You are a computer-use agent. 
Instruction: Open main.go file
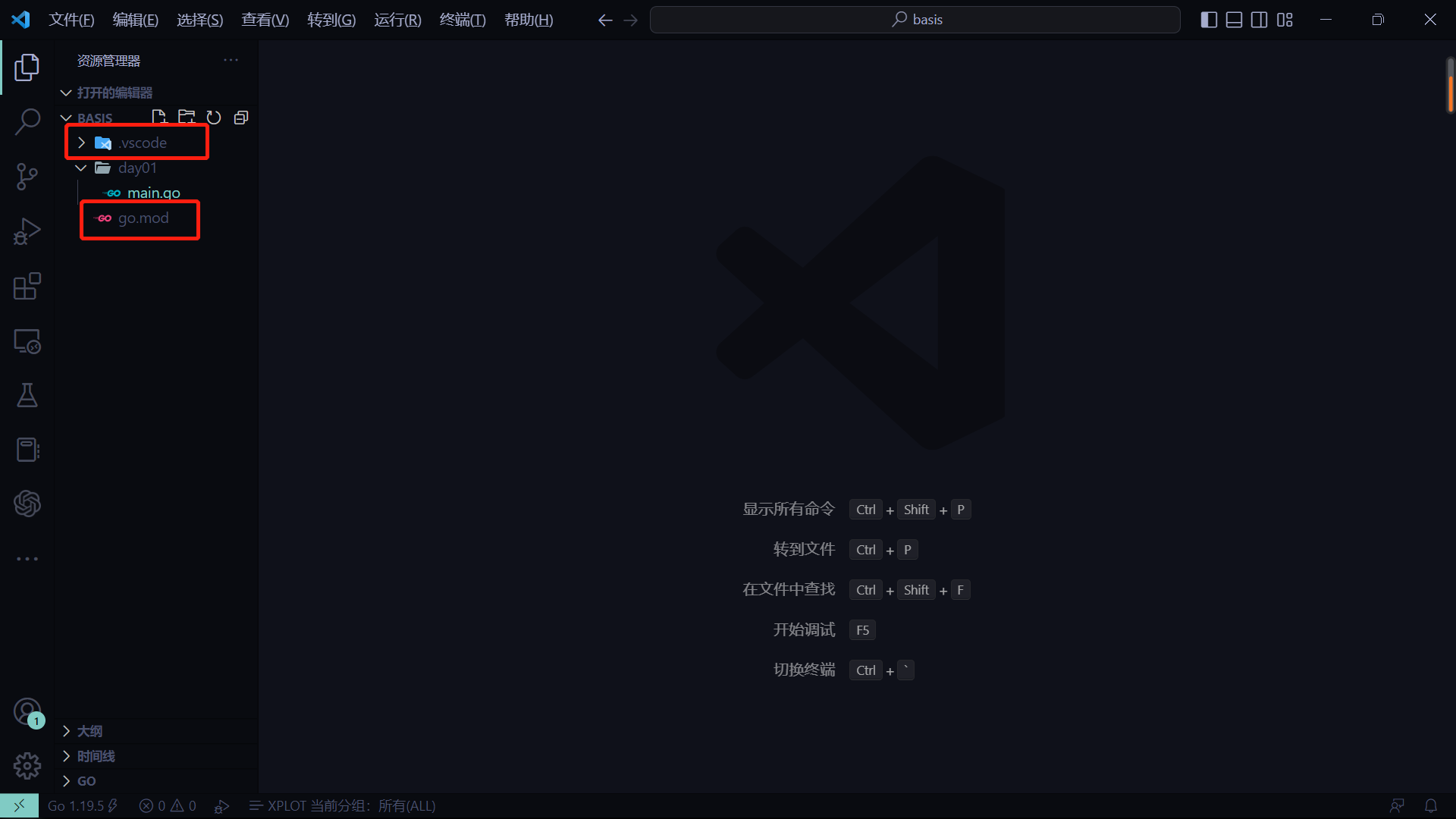click(157, 193)
